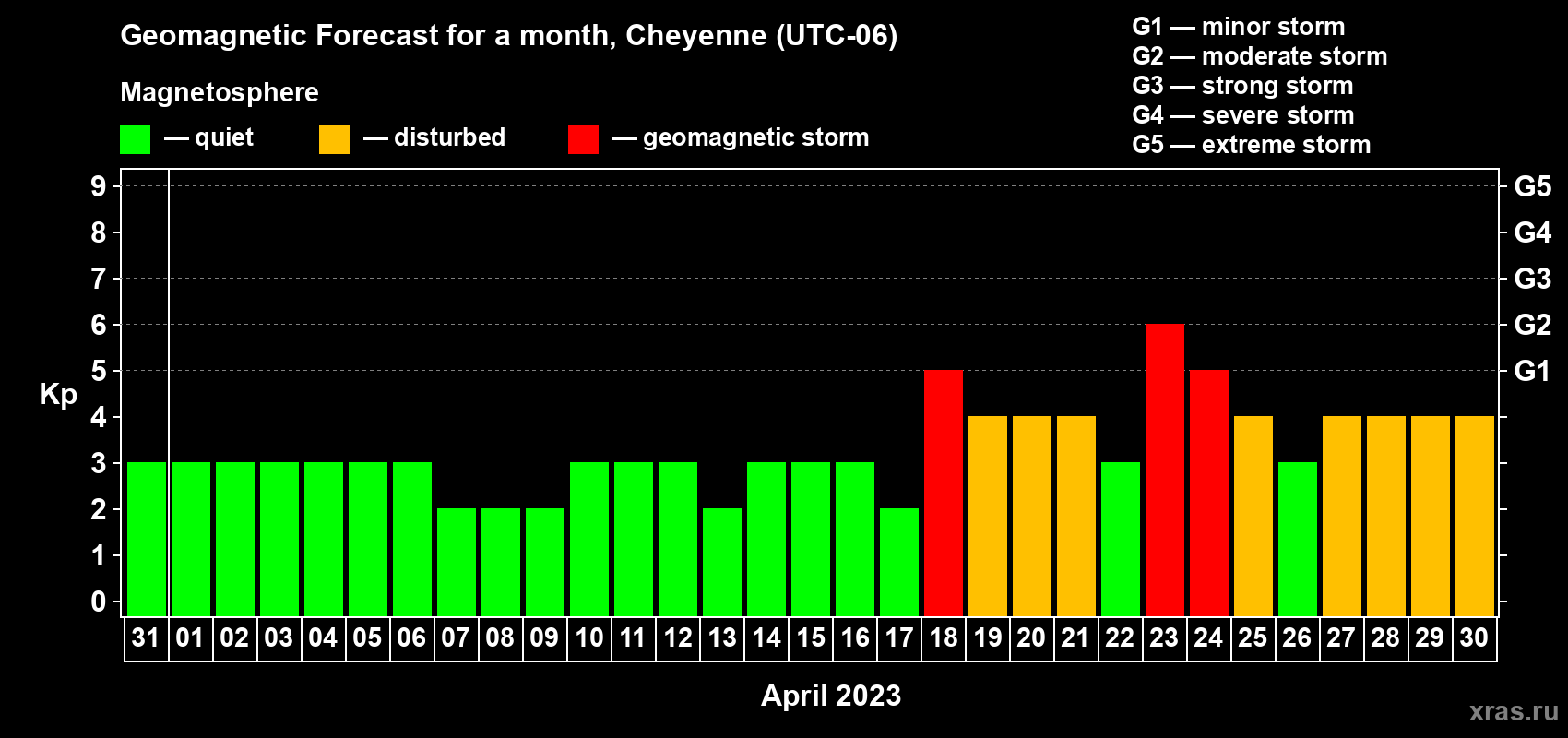Click the G1 axis label

coord(1533,371)
